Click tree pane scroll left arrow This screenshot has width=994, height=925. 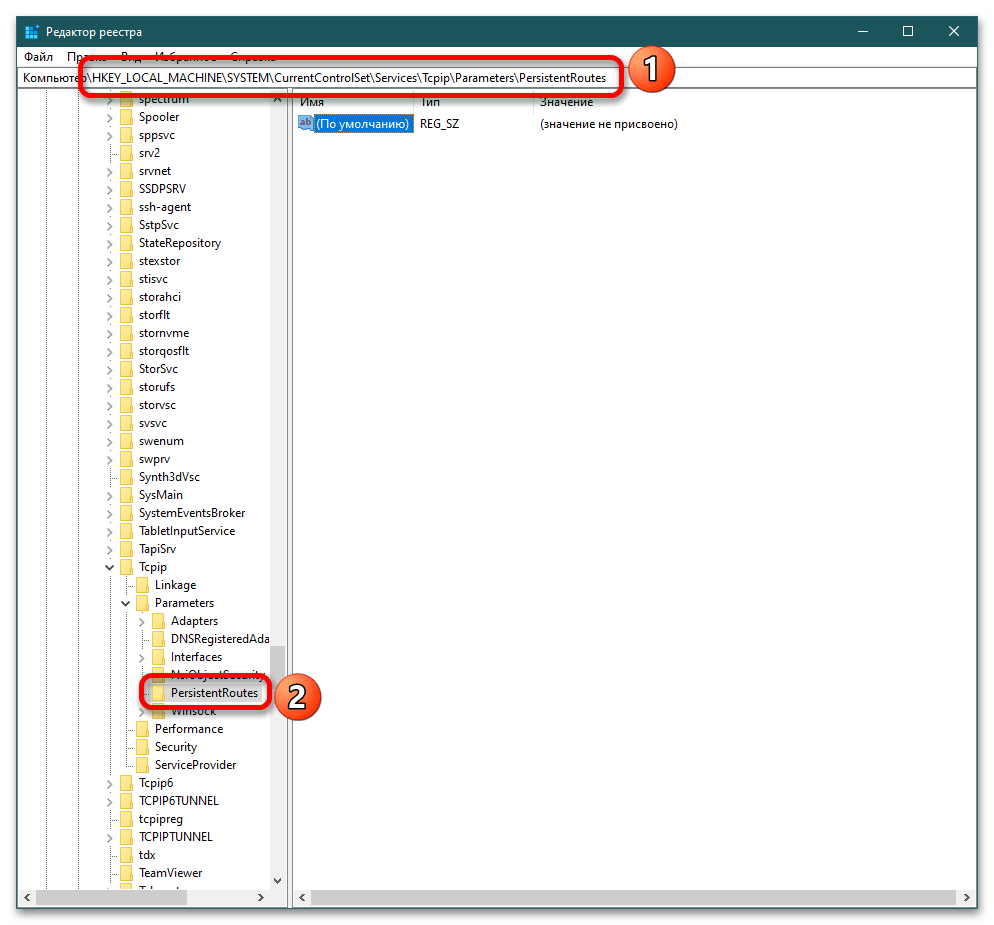click(27, 898)
